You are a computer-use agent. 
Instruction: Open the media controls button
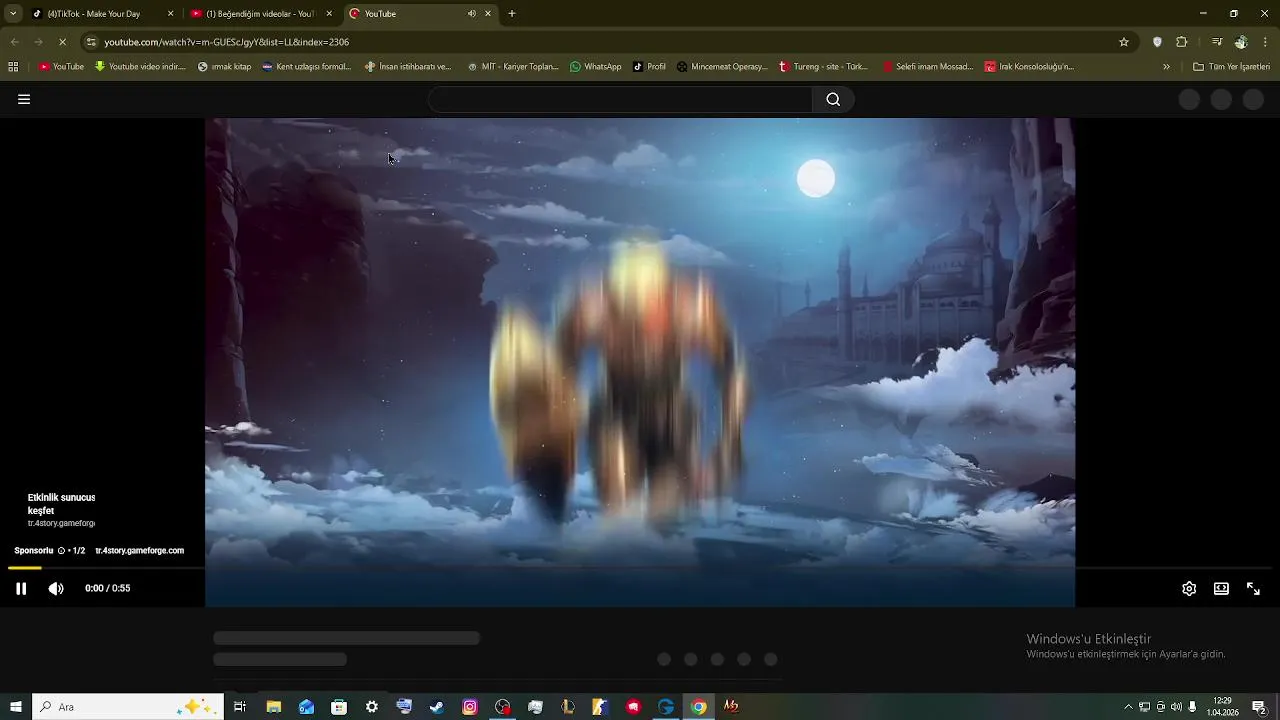click(1217, 42)
